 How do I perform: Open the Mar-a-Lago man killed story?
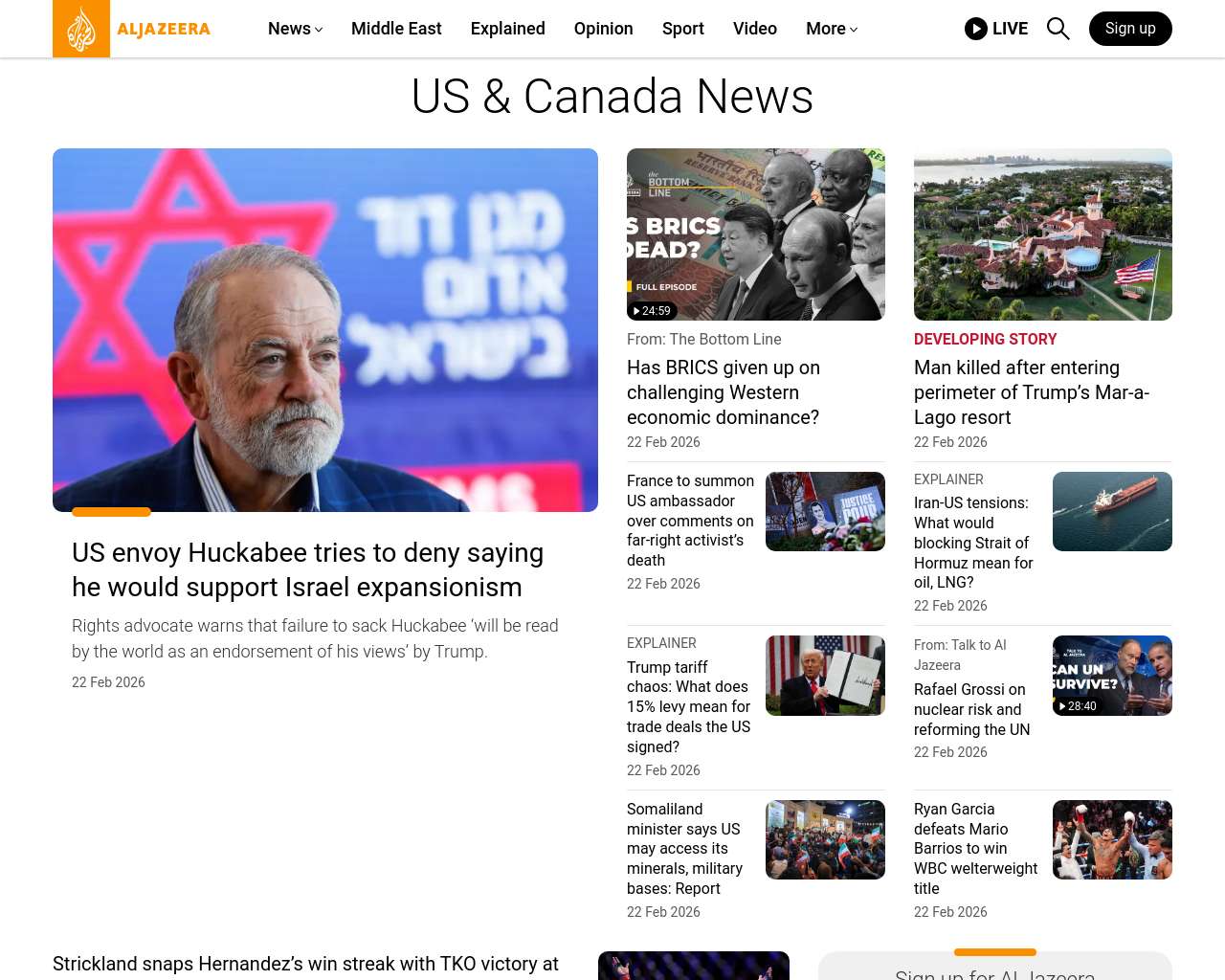[x=1032, y=392]
